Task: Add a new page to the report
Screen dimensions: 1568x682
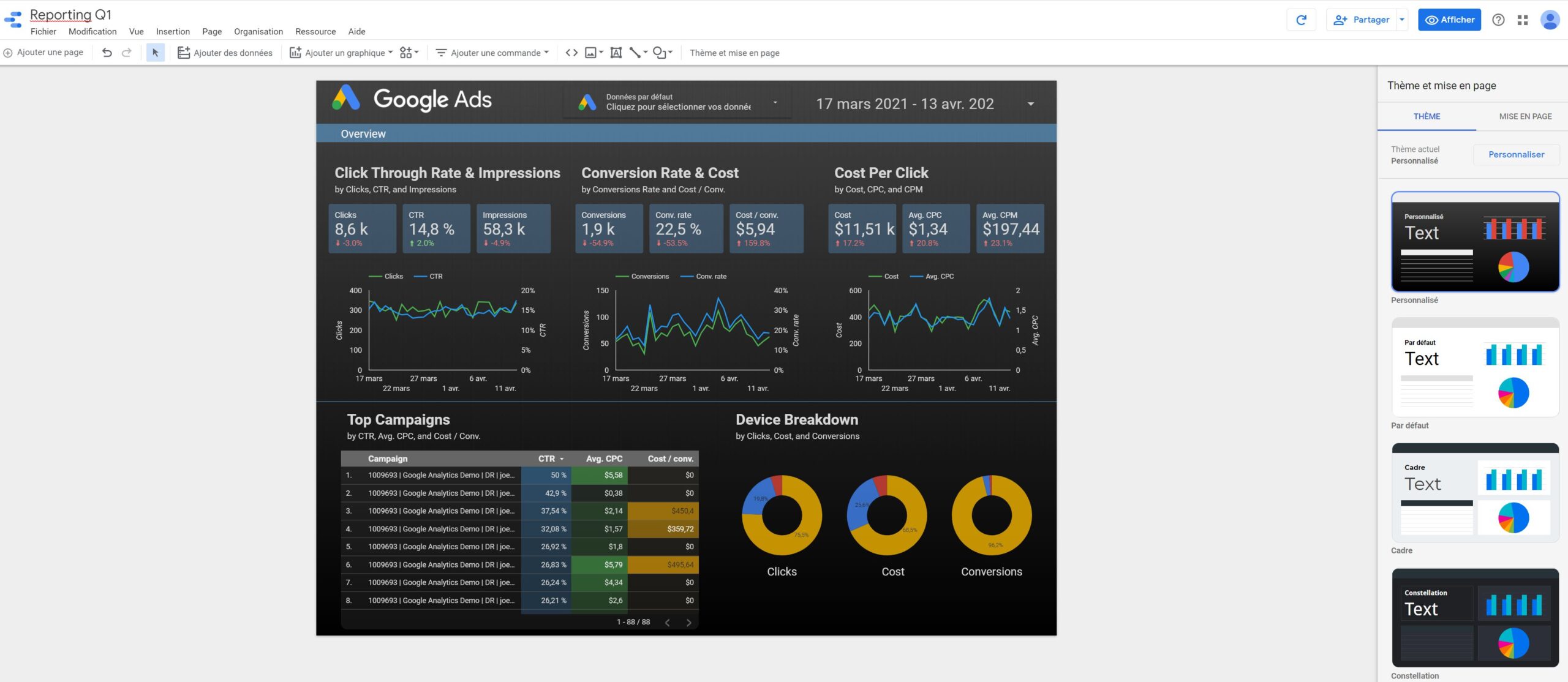Action: [x=43, y=52]
